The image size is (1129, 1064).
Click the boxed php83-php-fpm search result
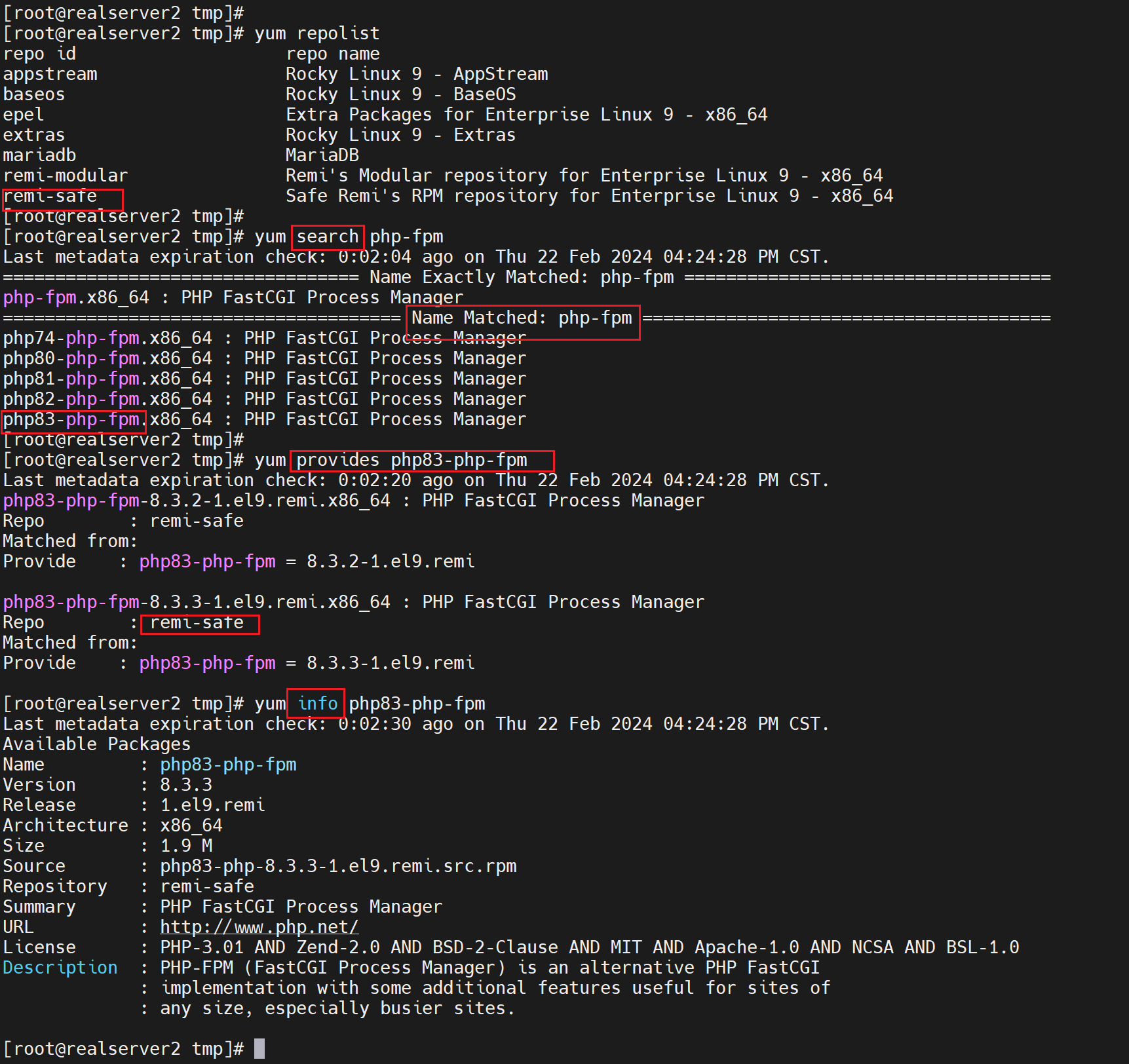coord(72,420)
